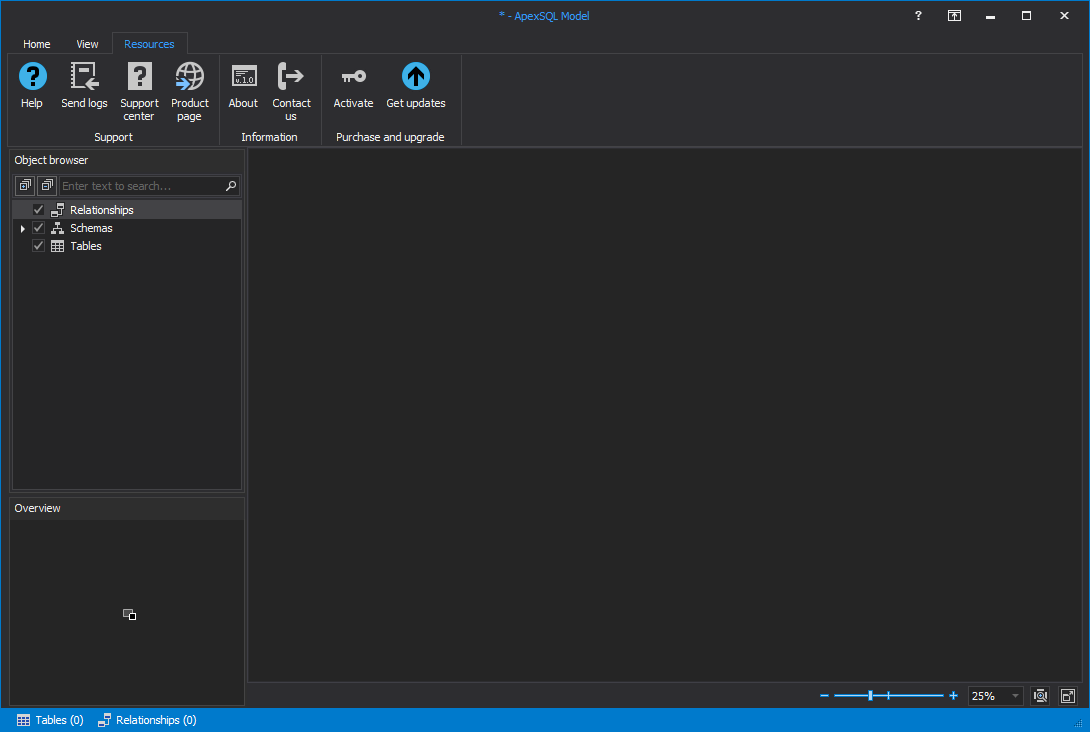The image size is (1090, 732).
Task: Click the Object browser panel title
Action: tap(51, 160)
